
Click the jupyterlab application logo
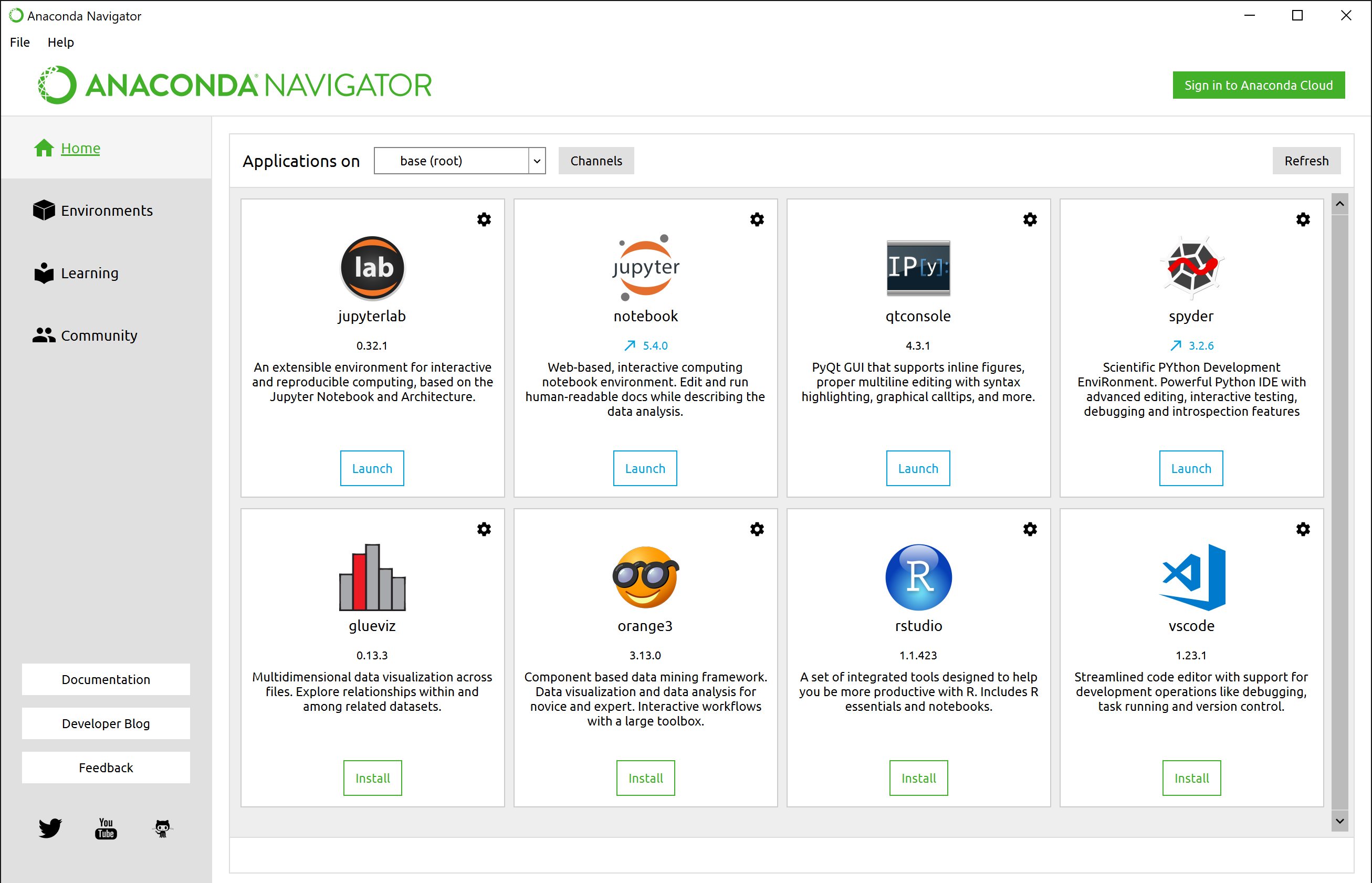click(373, 268)
